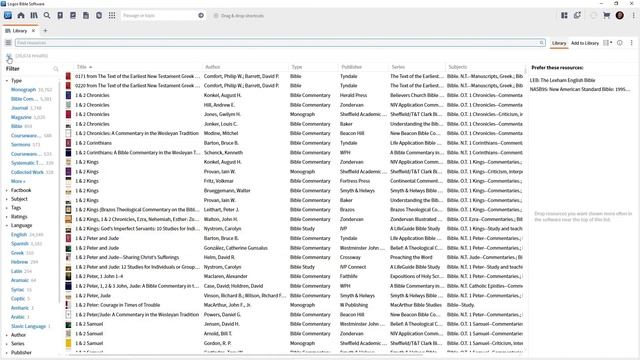Open 1 & 2 Peter: Courage in Times of Trouble

pyautogui.click(x=295, y=305)
